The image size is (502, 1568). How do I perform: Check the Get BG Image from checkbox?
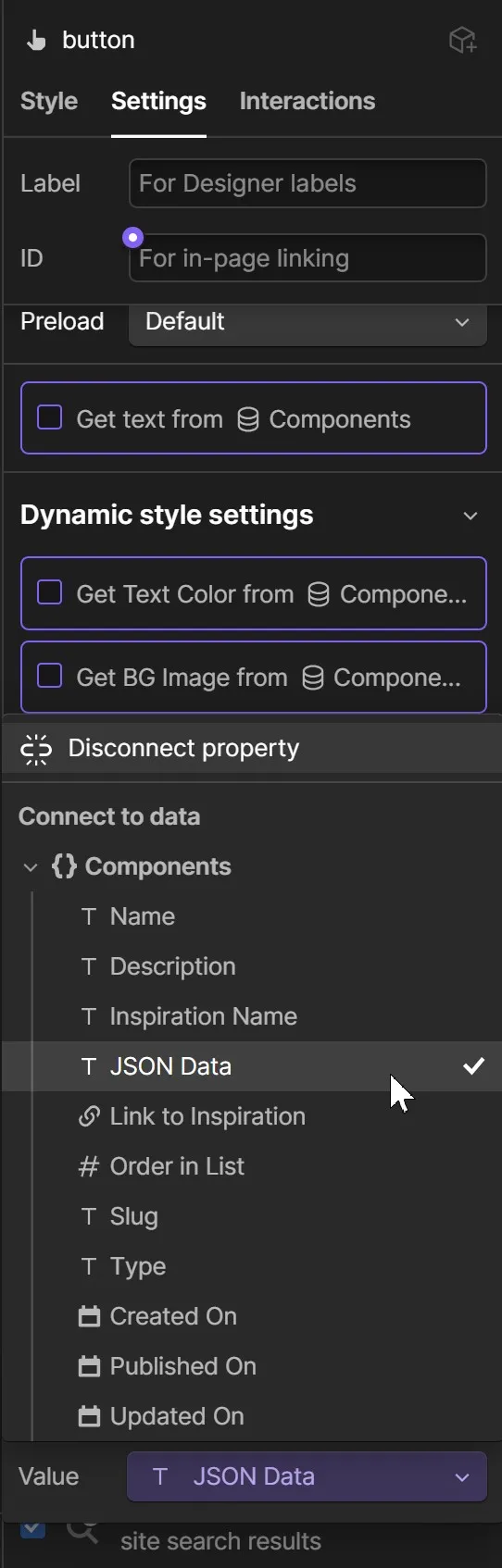point(49,676)
